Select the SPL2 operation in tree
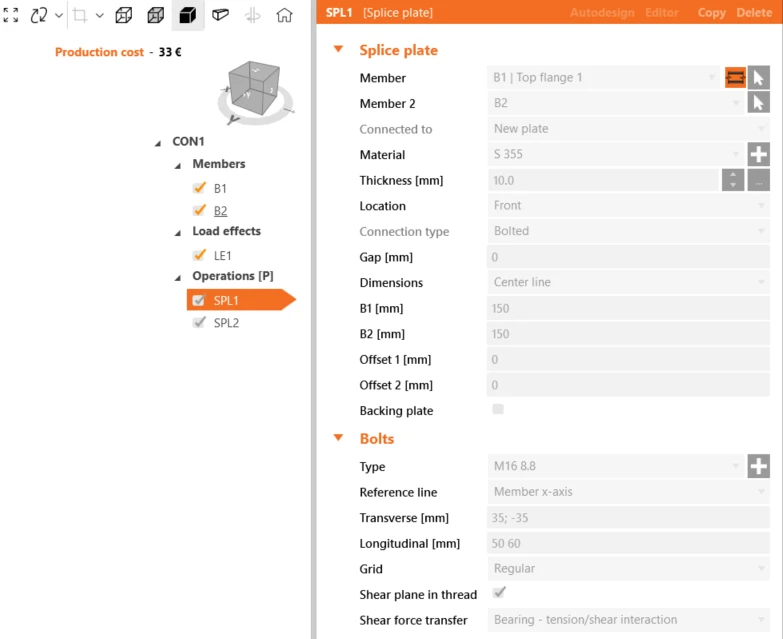The width and height of the screenshot is (783, 639). pos(226,323)
